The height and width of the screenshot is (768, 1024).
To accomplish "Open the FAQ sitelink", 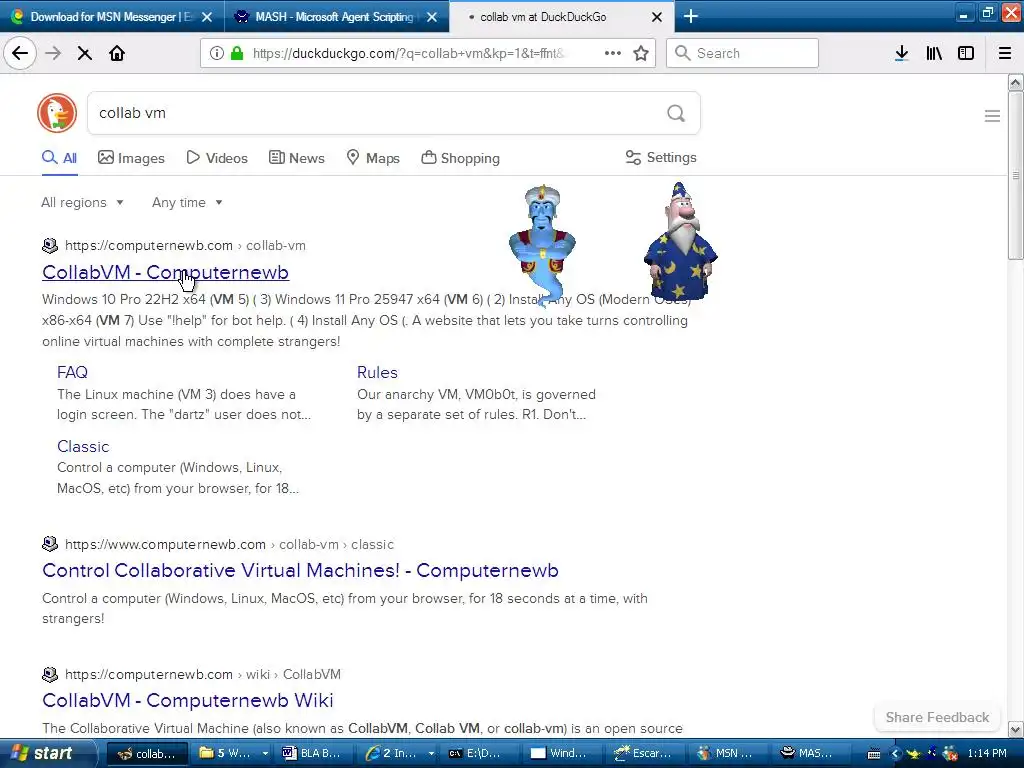I will [x=72, y=372].
